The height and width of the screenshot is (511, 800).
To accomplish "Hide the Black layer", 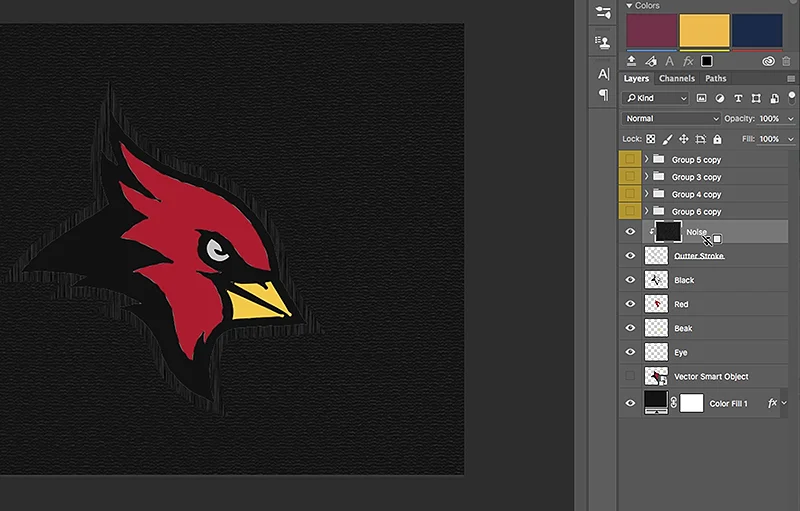I will (630, 279).
